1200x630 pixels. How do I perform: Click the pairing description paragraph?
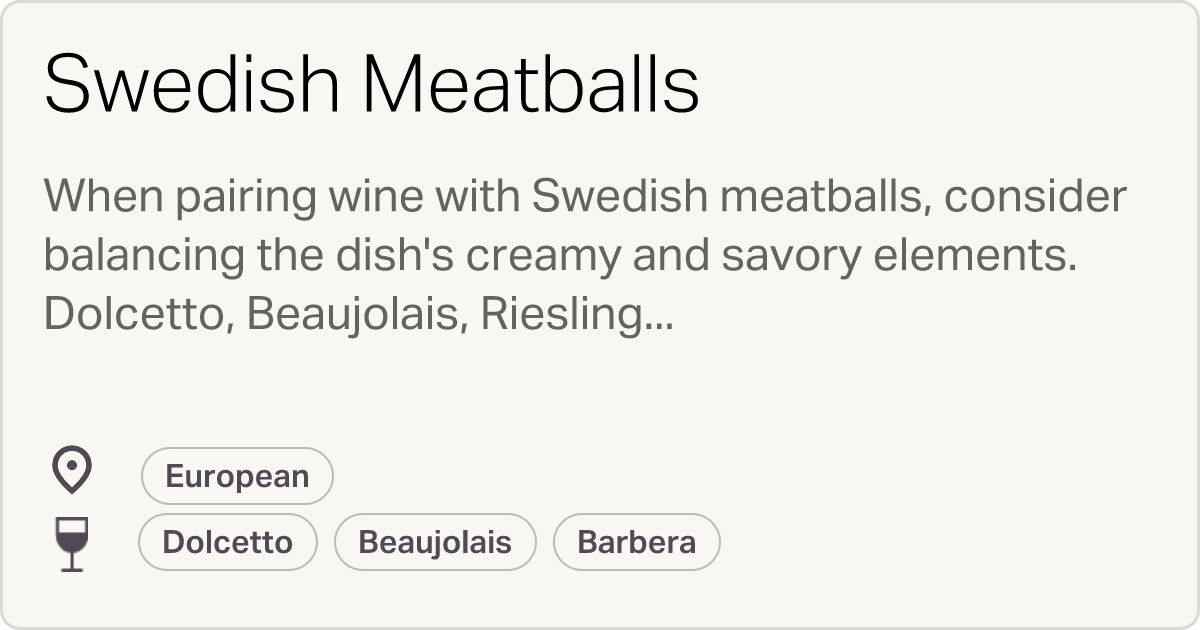pos(585,255)
